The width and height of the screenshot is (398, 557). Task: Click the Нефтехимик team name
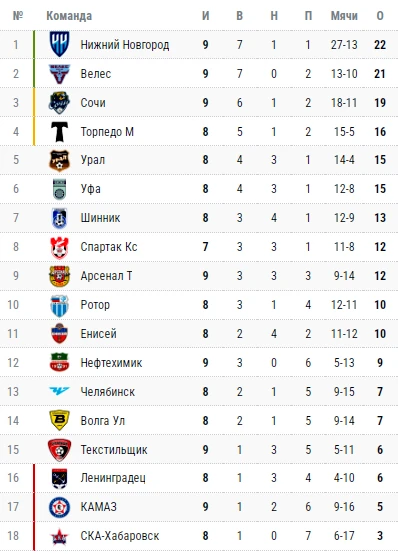pyautogui.click(x=111, y=363)
